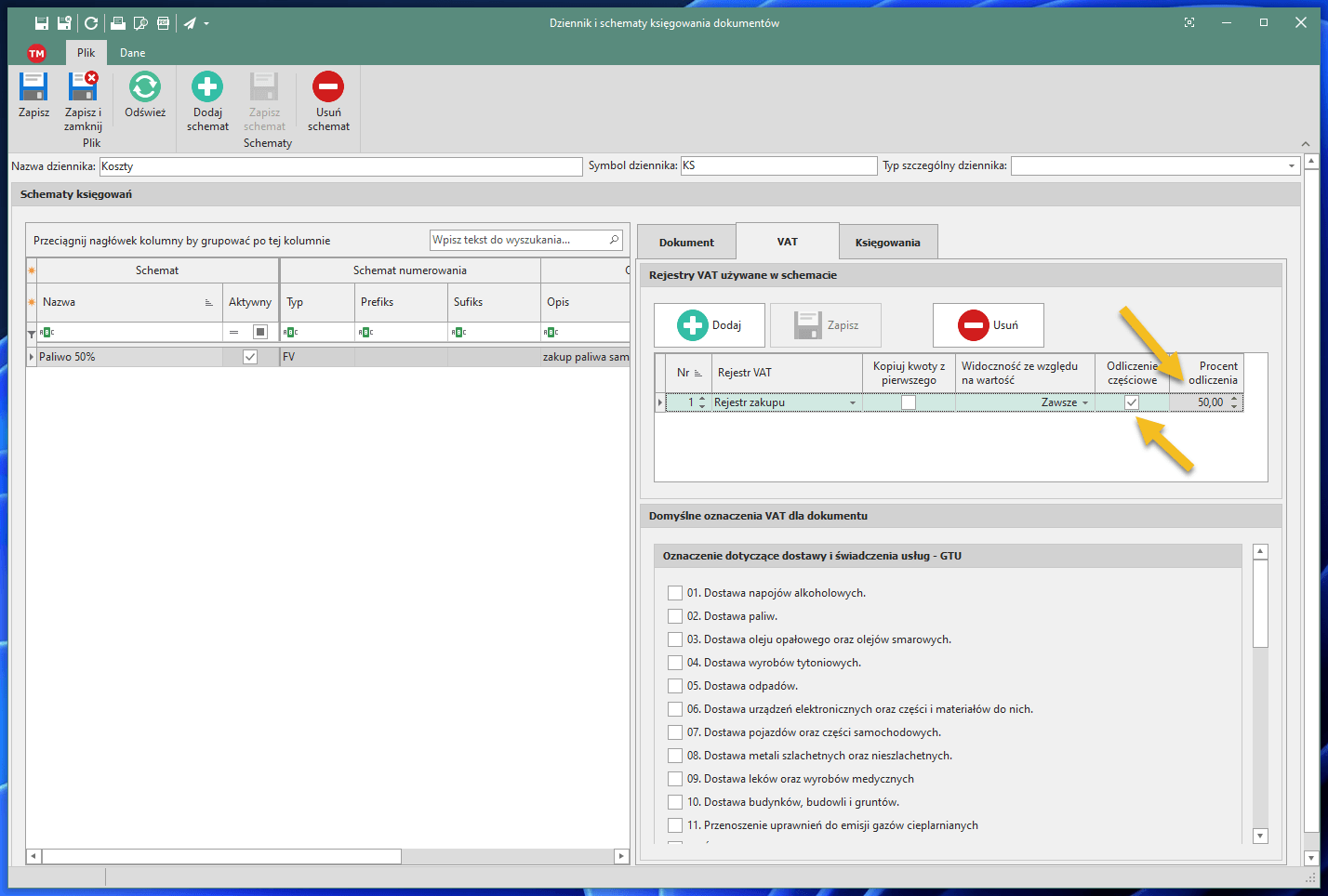Switch to the Księgowania tab
The width and height of the screenshot is (1328, 896).
887,243
